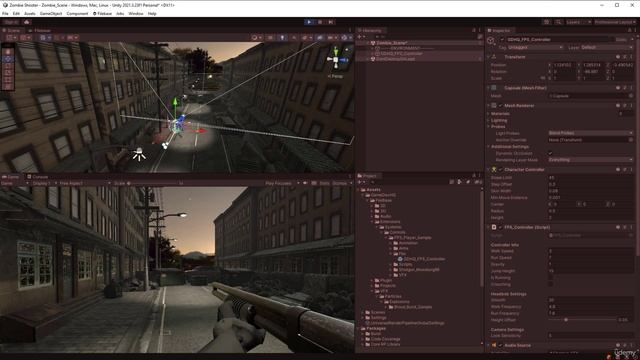Open Transform component help icon
This screenshot has width=640, height=360.
[x=618, y=57]
